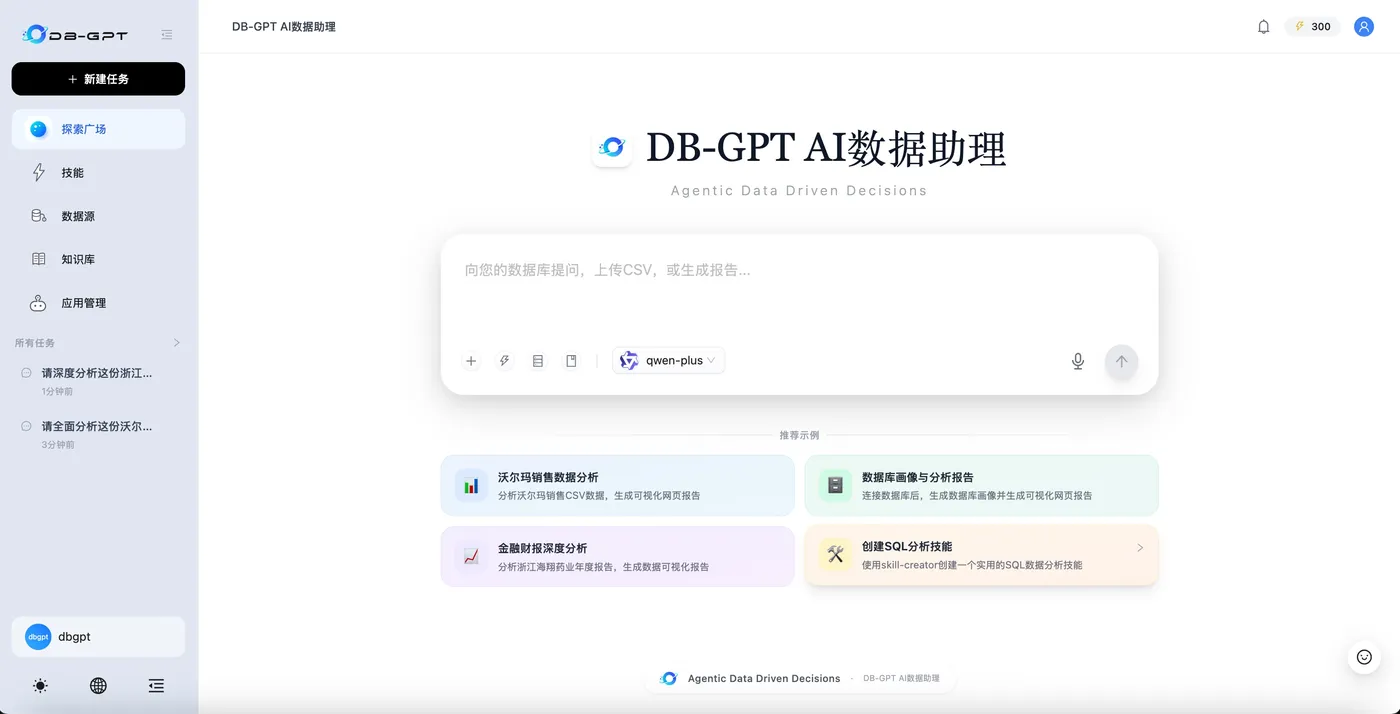Open the user avatar in the header

tap(1364, 27)
